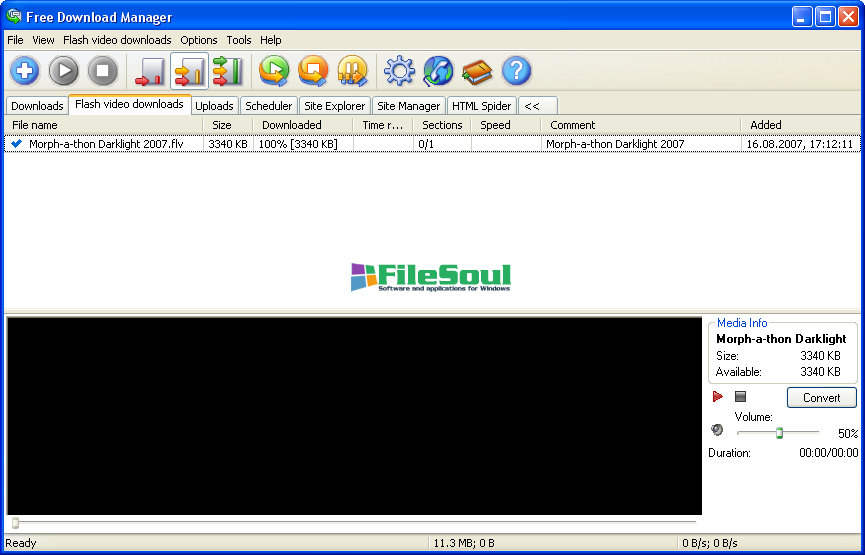This screenshot has height=555, width=865.
Task: Select the light traffic mode icon
Action: pos(150,71)
